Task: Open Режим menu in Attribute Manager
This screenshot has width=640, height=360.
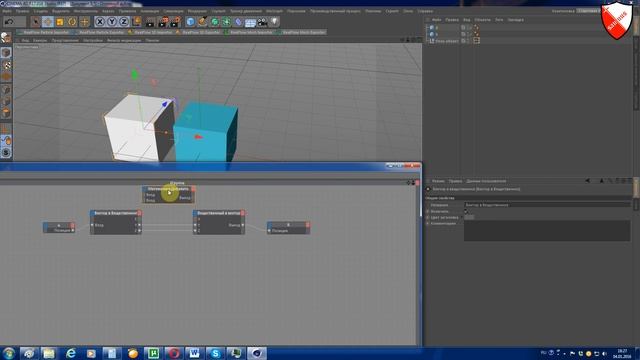Action: (x=438, y=181)
